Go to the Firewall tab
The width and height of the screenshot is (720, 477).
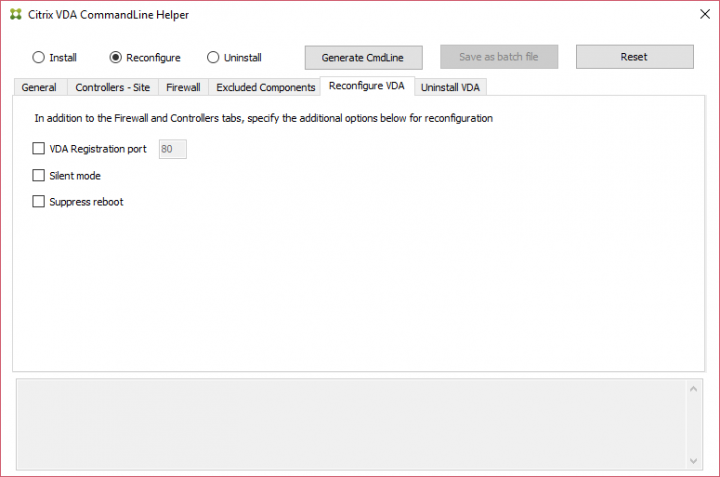(183, 87)
